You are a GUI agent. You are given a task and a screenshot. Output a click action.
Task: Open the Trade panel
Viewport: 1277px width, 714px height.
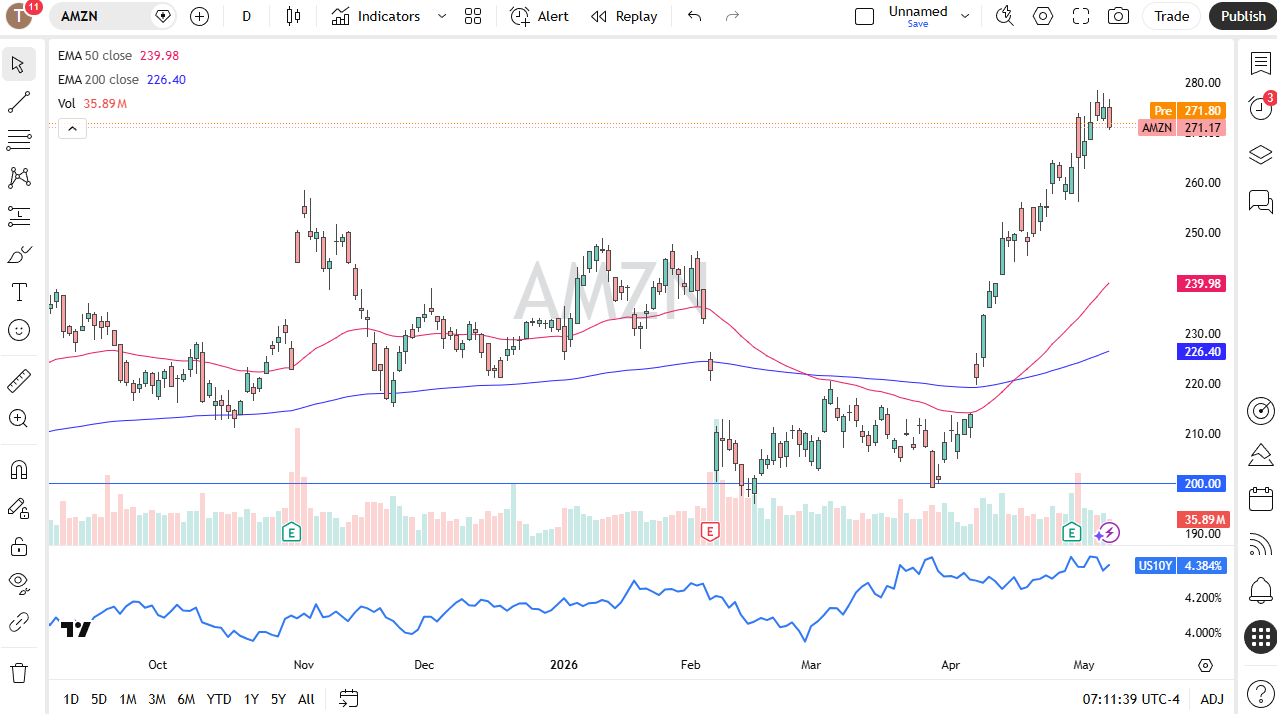[x=1172, y=16]
